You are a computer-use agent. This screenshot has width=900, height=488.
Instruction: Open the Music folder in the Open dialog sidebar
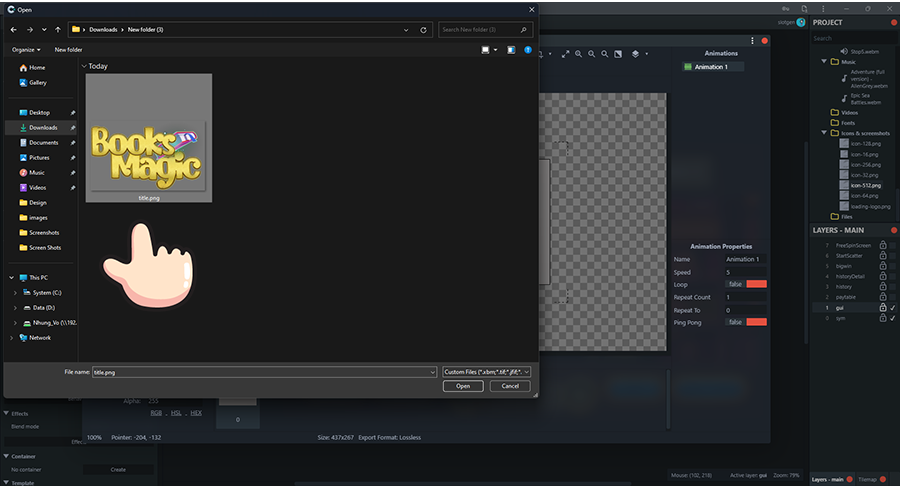click(32, 172)
